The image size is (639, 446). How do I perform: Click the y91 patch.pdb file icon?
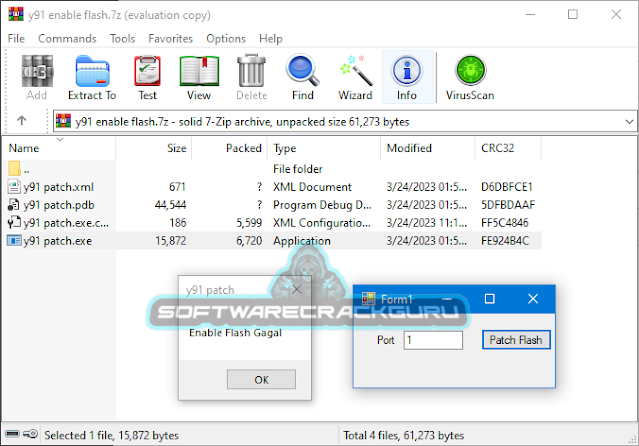14,205
